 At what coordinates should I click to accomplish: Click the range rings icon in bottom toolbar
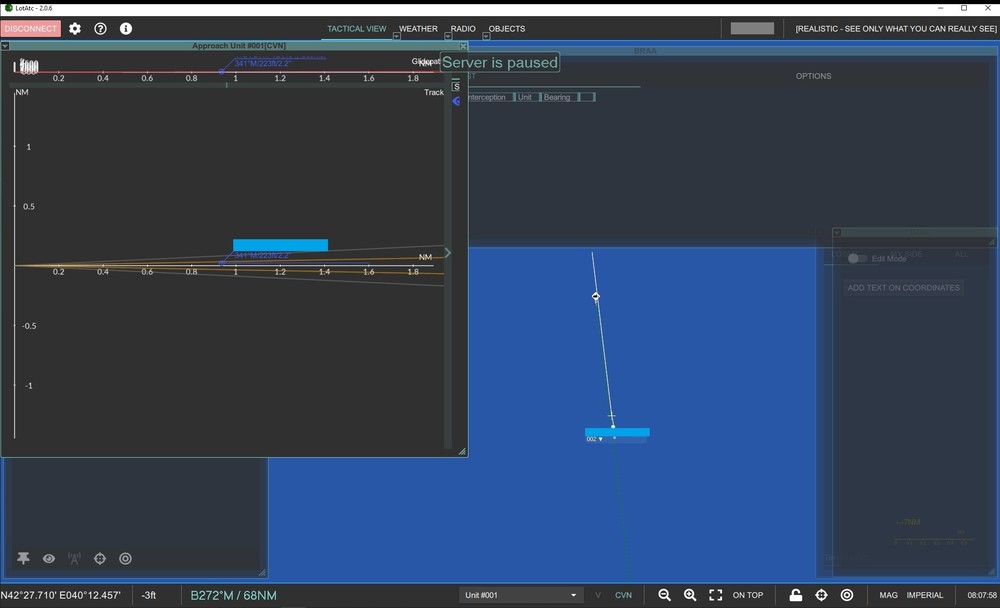[847, 595]
